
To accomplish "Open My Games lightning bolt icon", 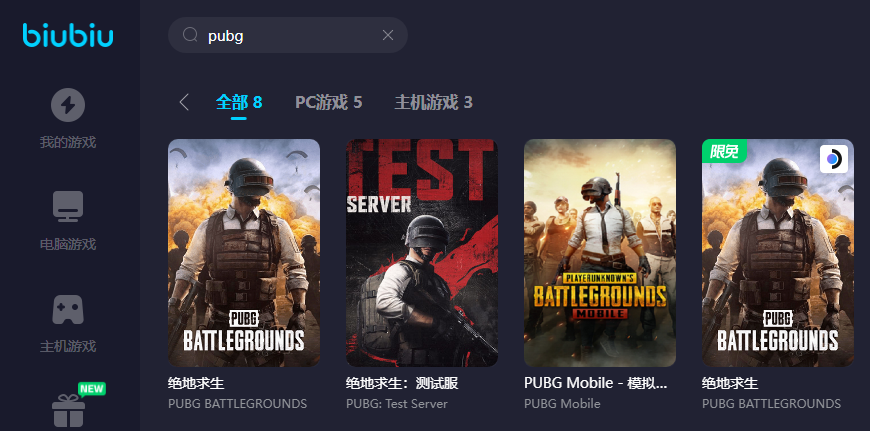I will click(x=68, y=105).
